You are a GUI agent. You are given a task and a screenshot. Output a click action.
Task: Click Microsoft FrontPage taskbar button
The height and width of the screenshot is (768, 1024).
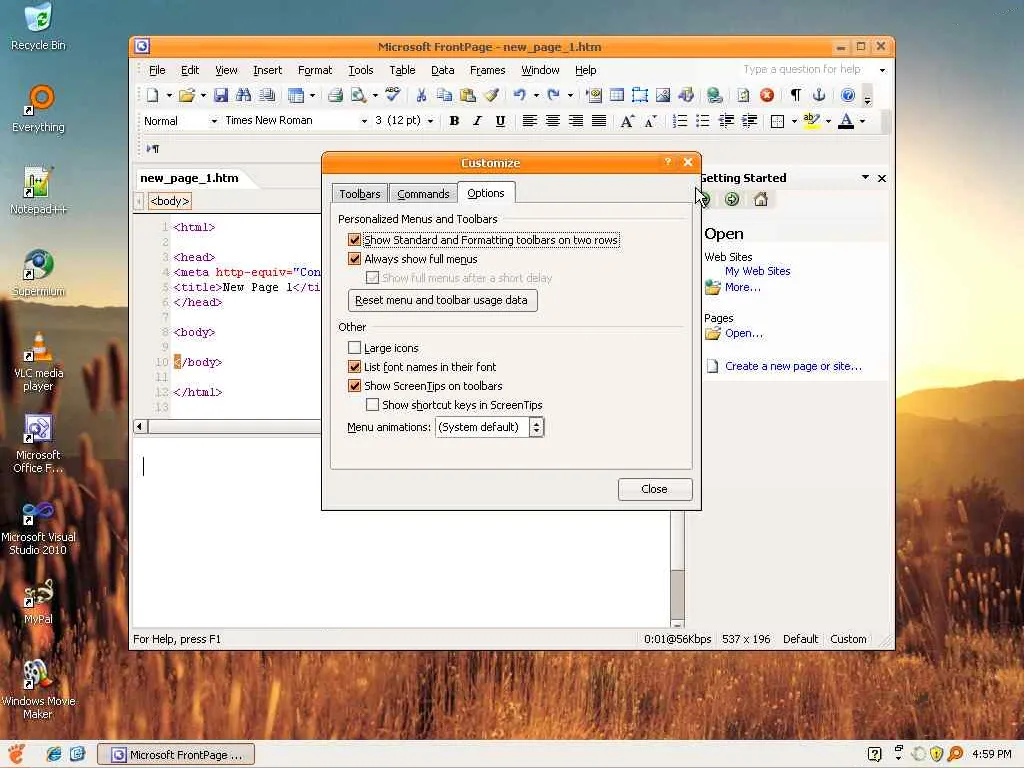pyautogui.click(x=176, y=755)
